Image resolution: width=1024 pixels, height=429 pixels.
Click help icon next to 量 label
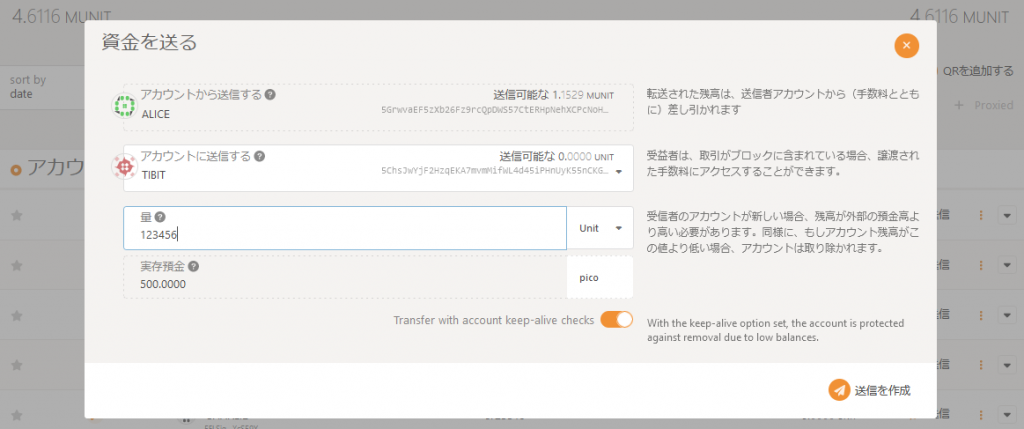pyautogui.click(x=160, y=217)
